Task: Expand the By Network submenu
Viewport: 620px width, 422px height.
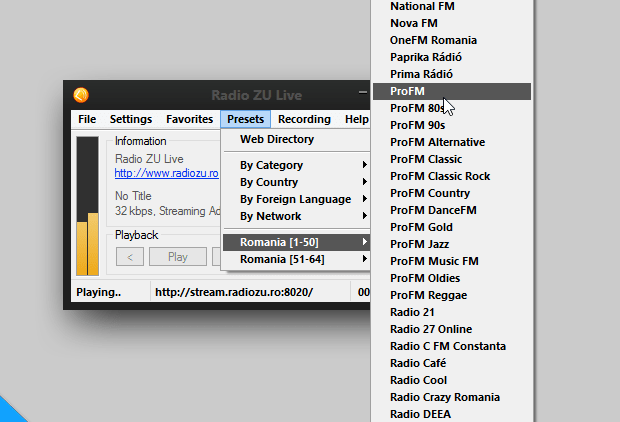Action: point(270,216)
